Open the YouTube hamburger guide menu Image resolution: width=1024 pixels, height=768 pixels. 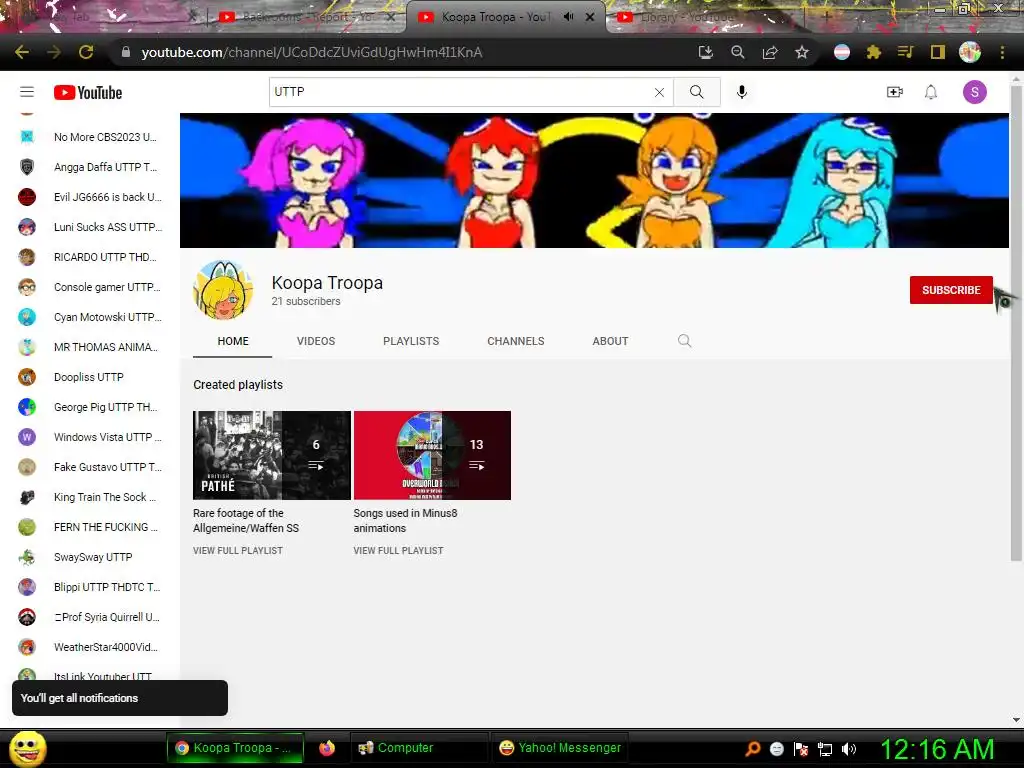pyautogui.click(x=27, y=92)
